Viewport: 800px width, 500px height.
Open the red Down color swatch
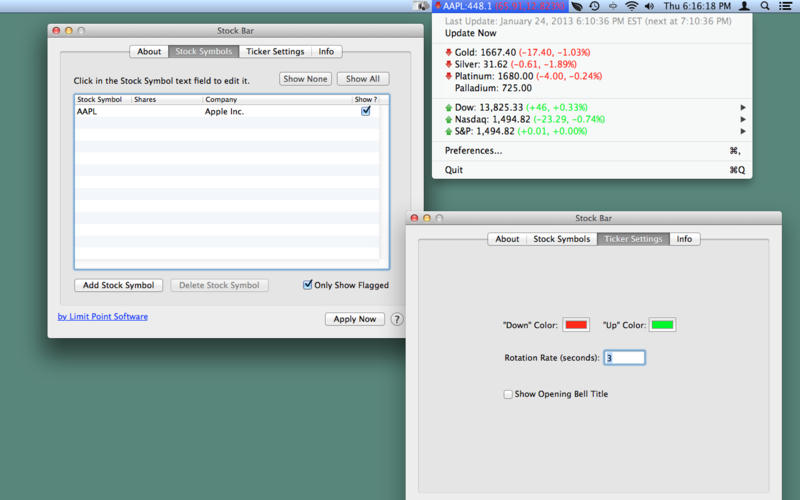pos(576,325)
